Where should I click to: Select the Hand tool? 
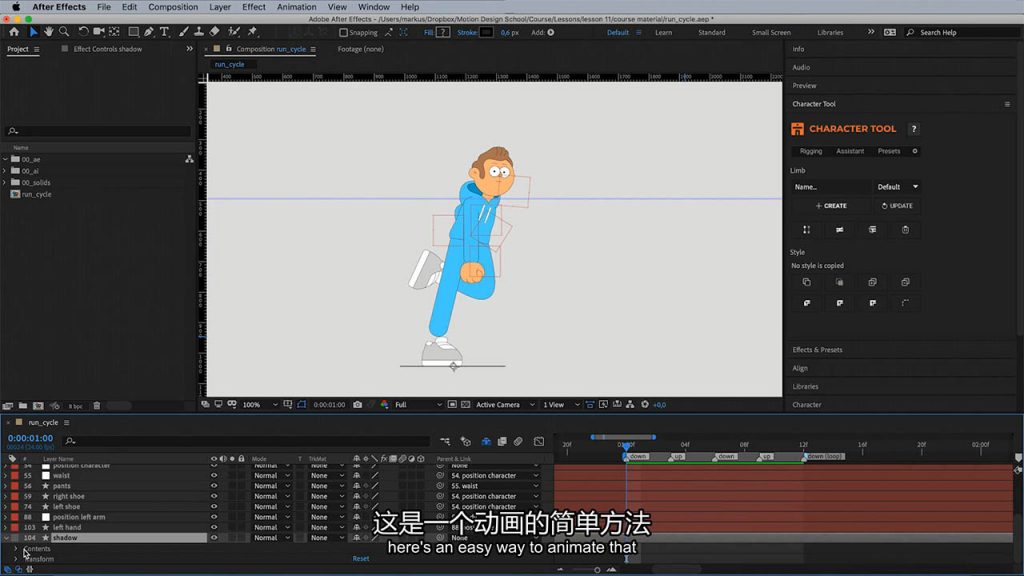pos(48,31)
